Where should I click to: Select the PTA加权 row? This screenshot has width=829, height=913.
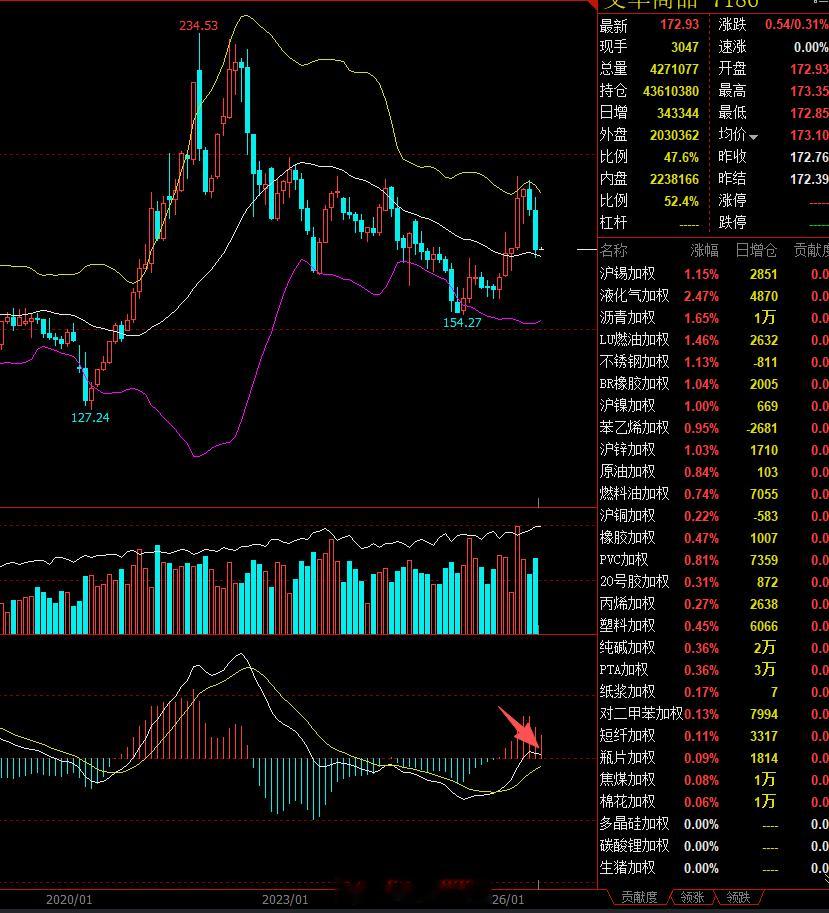click(x=714, y=670)
